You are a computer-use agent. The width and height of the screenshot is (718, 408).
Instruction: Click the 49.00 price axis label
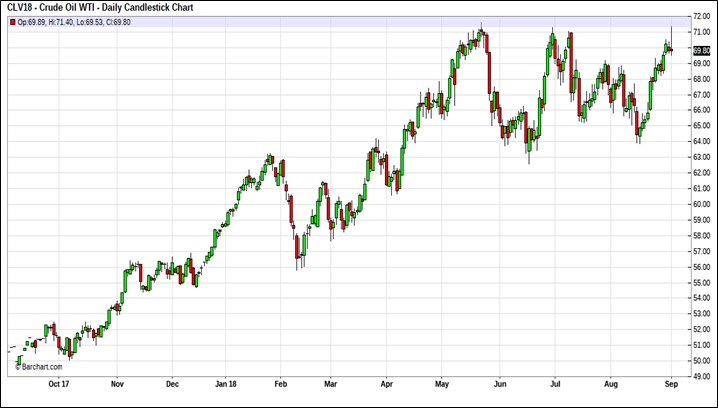click(702, 376)
